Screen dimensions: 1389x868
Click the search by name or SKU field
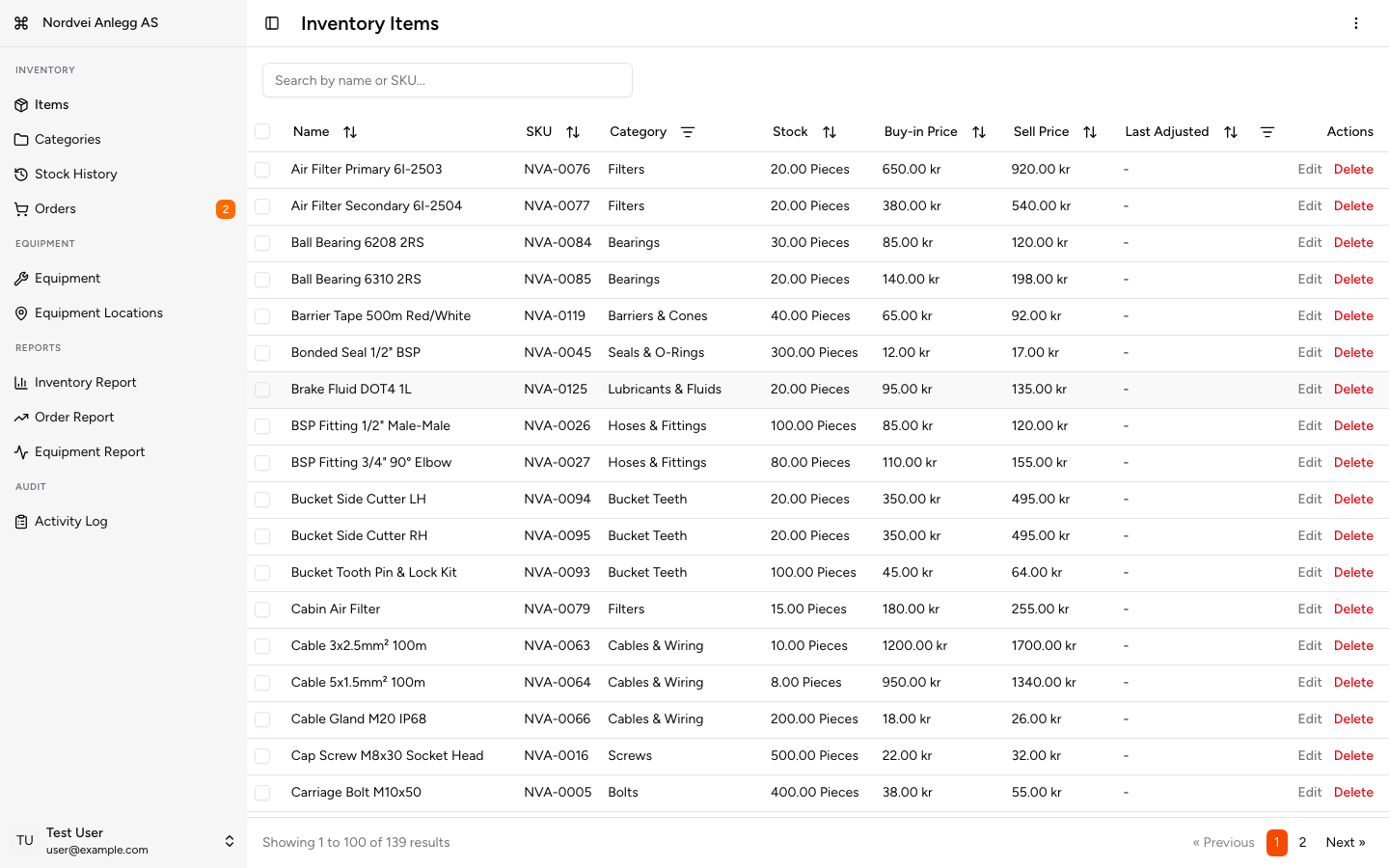coord(447,80)
